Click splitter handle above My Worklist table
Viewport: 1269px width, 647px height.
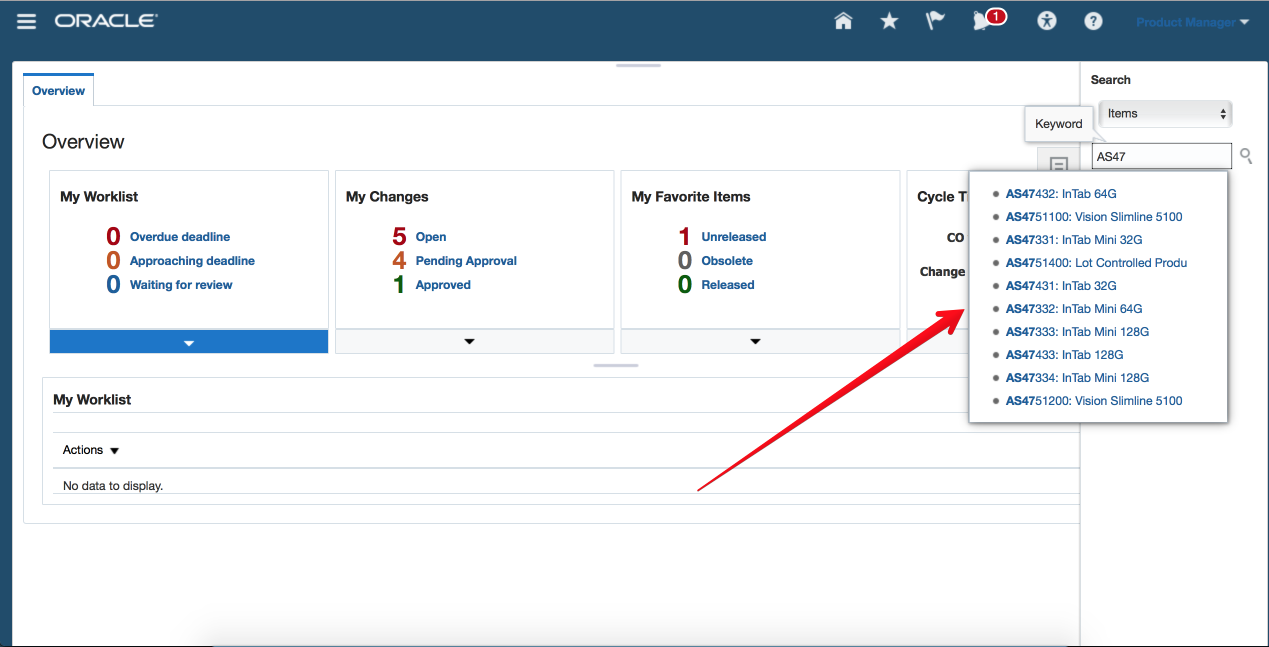[x=616, y=365]
